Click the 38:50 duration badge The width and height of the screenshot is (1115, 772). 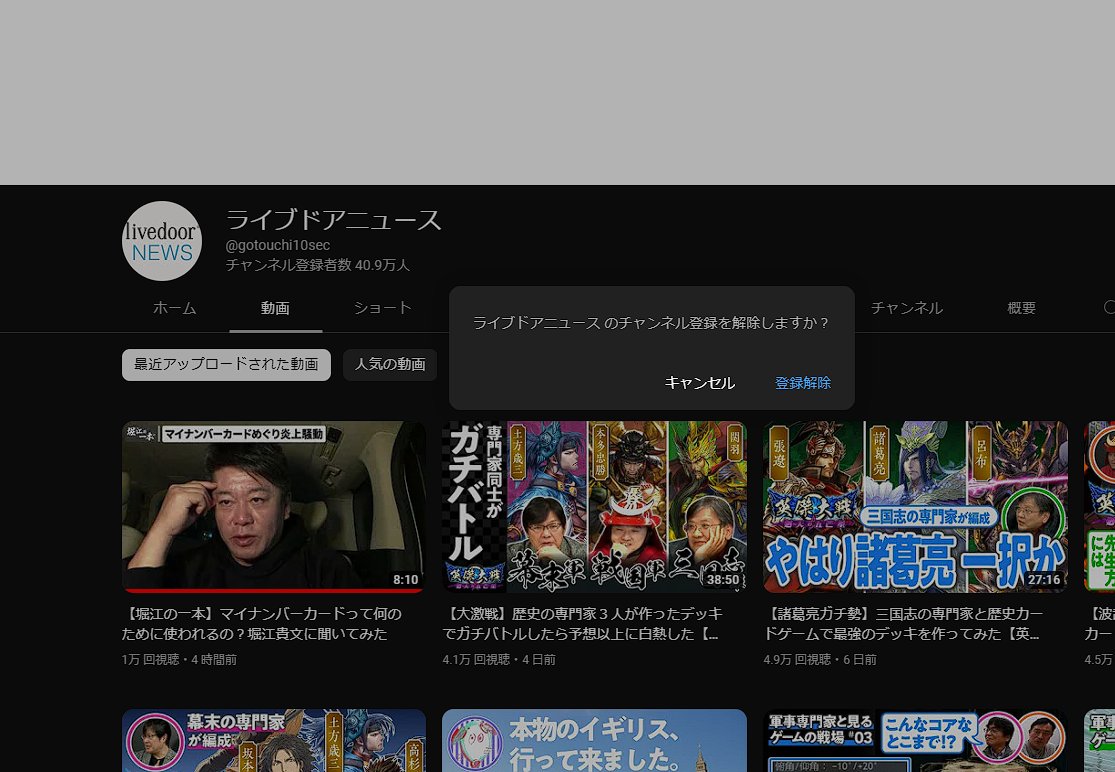pos(723,579)
